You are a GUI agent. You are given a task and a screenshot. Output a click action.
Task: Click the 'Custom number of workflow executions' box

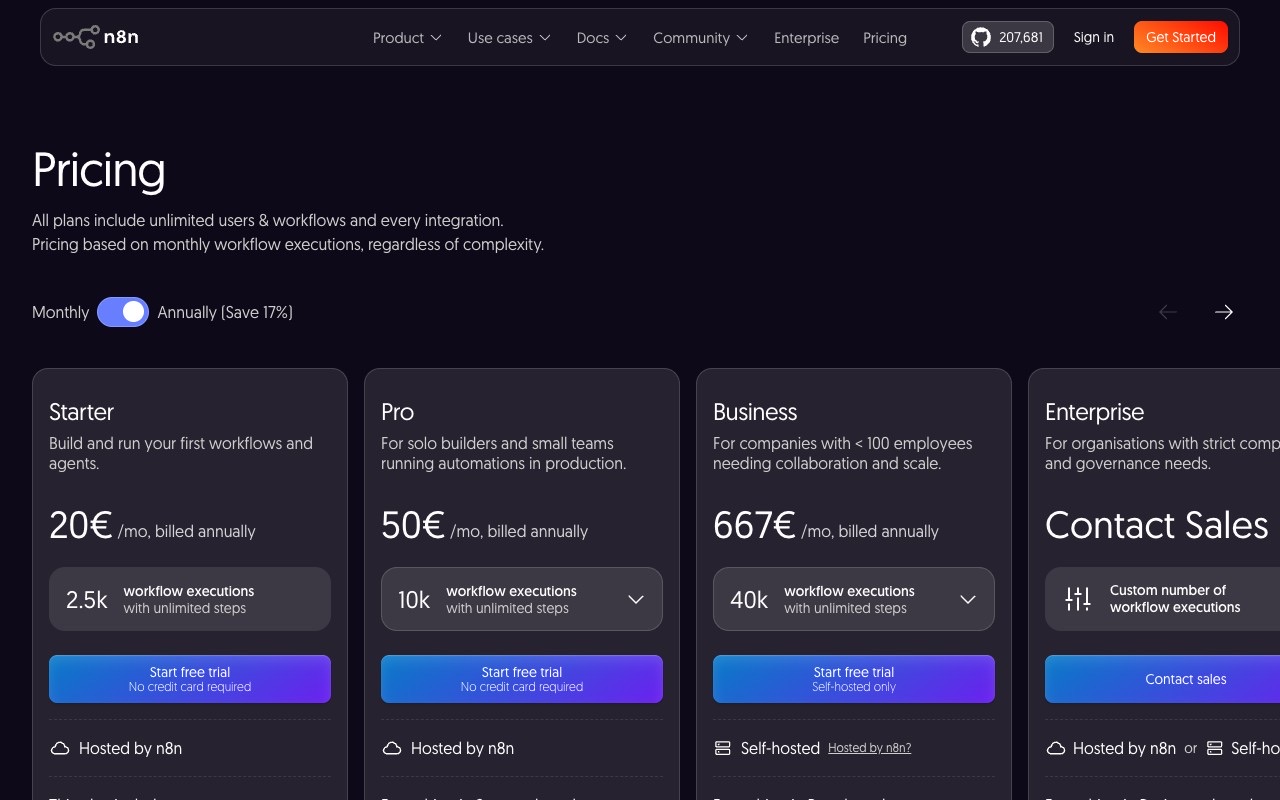pos(1162,599)
